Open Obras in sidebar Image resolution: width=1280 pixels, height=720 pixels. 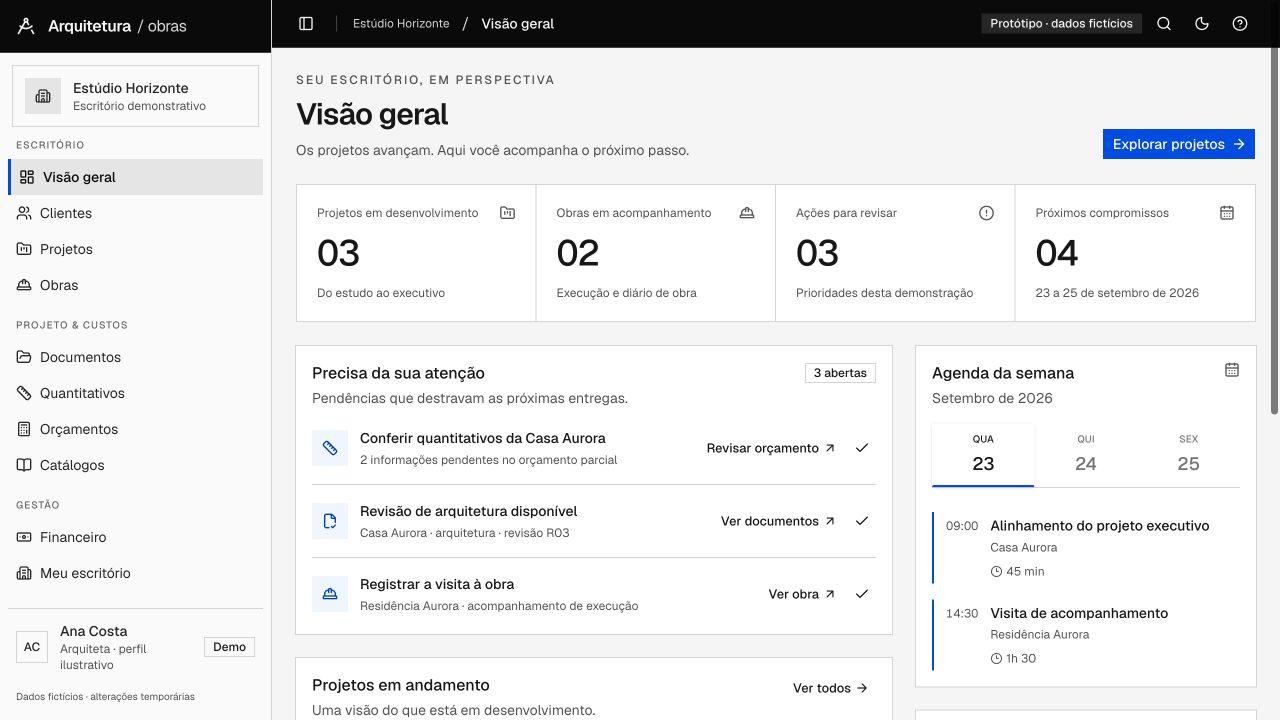click(x=135, y=285)
